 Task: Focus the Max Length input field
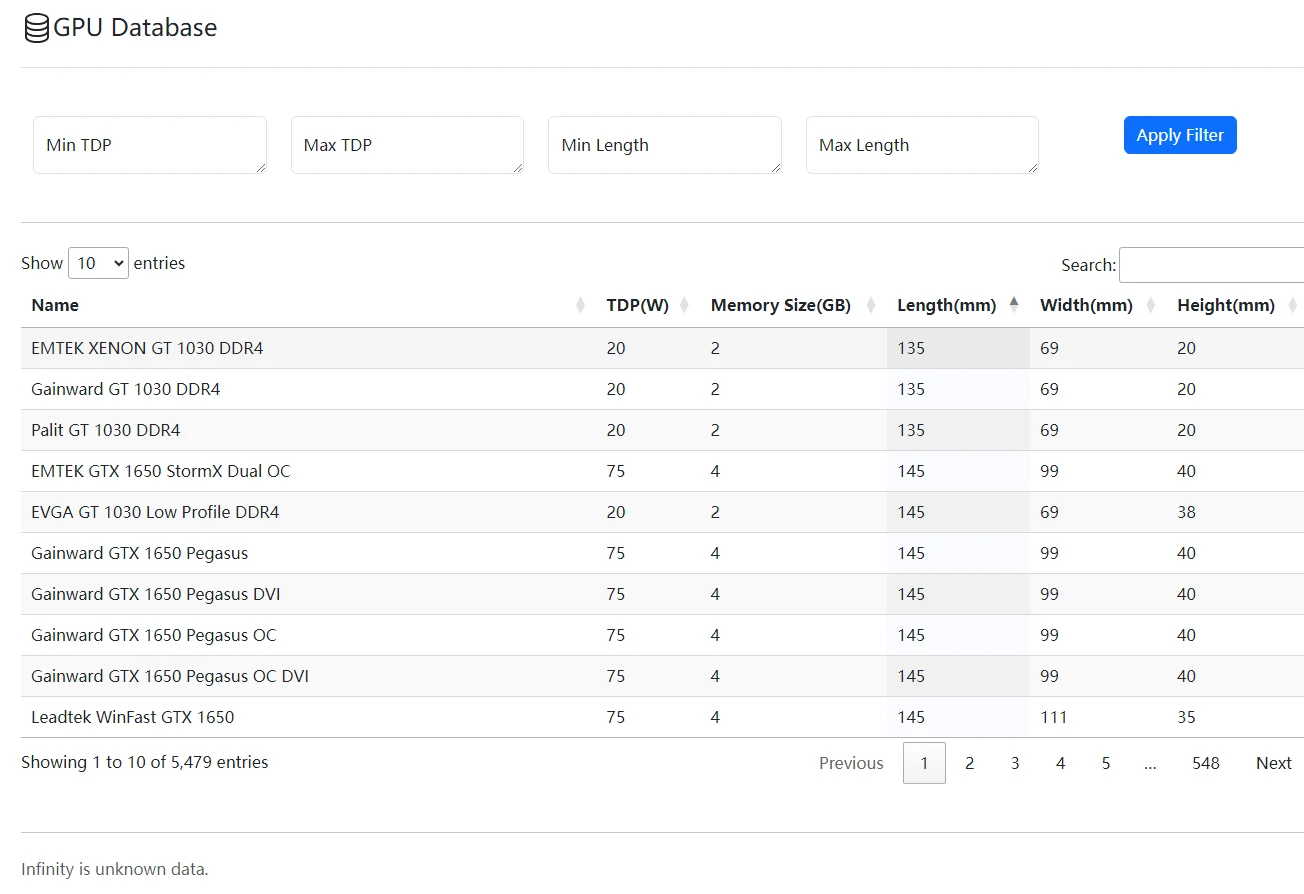tap(922, 145)
